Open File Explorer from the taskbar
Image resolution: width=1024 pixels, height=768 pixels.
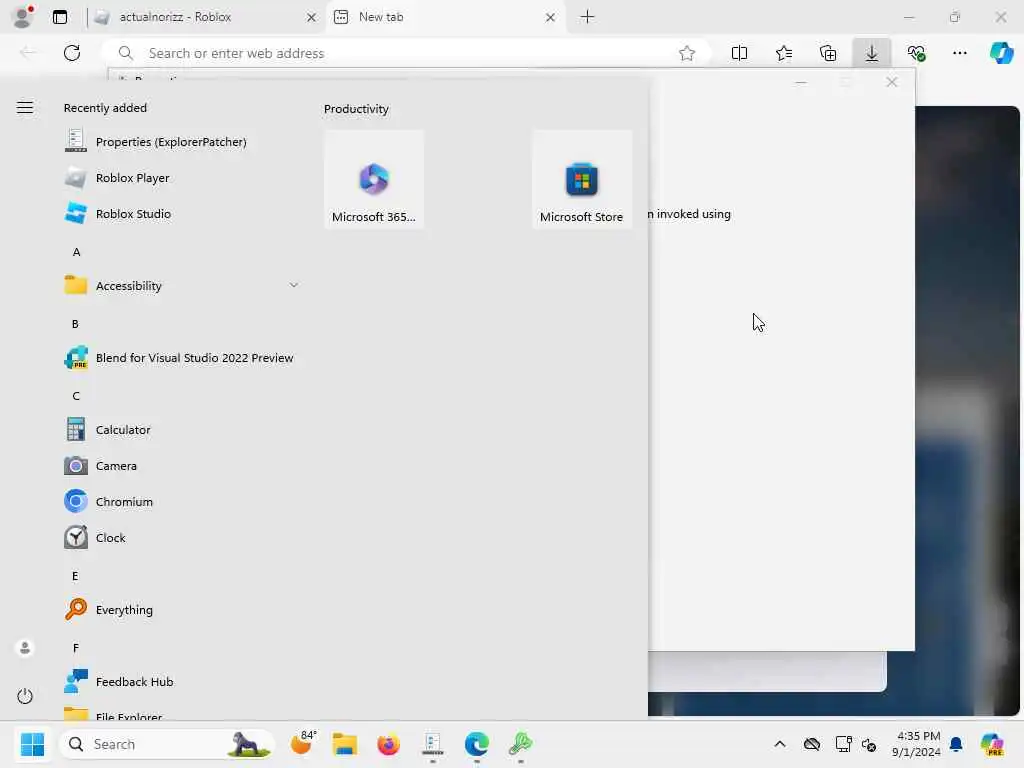coord(345,744)
